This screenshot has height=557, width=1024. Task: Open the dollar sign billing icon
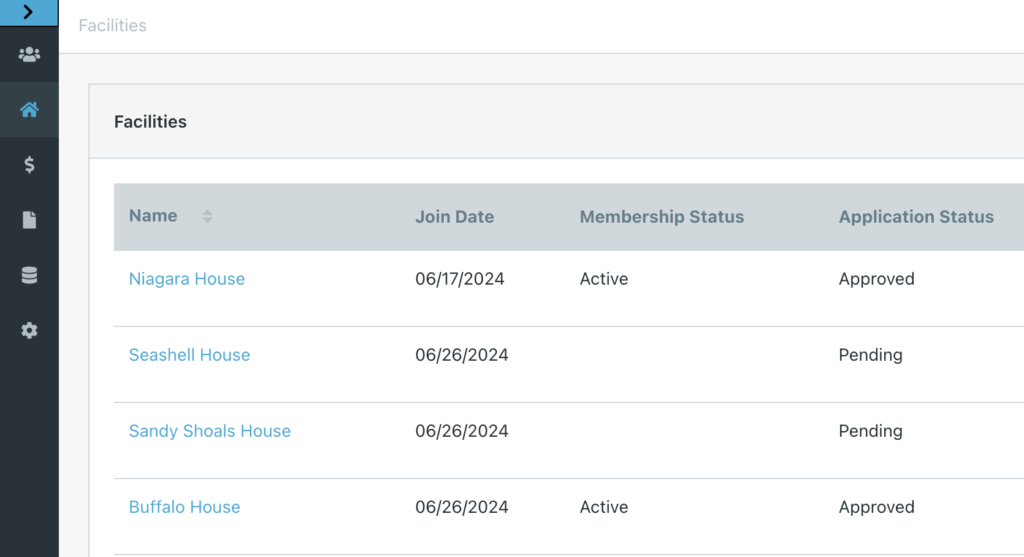(29, 165)
